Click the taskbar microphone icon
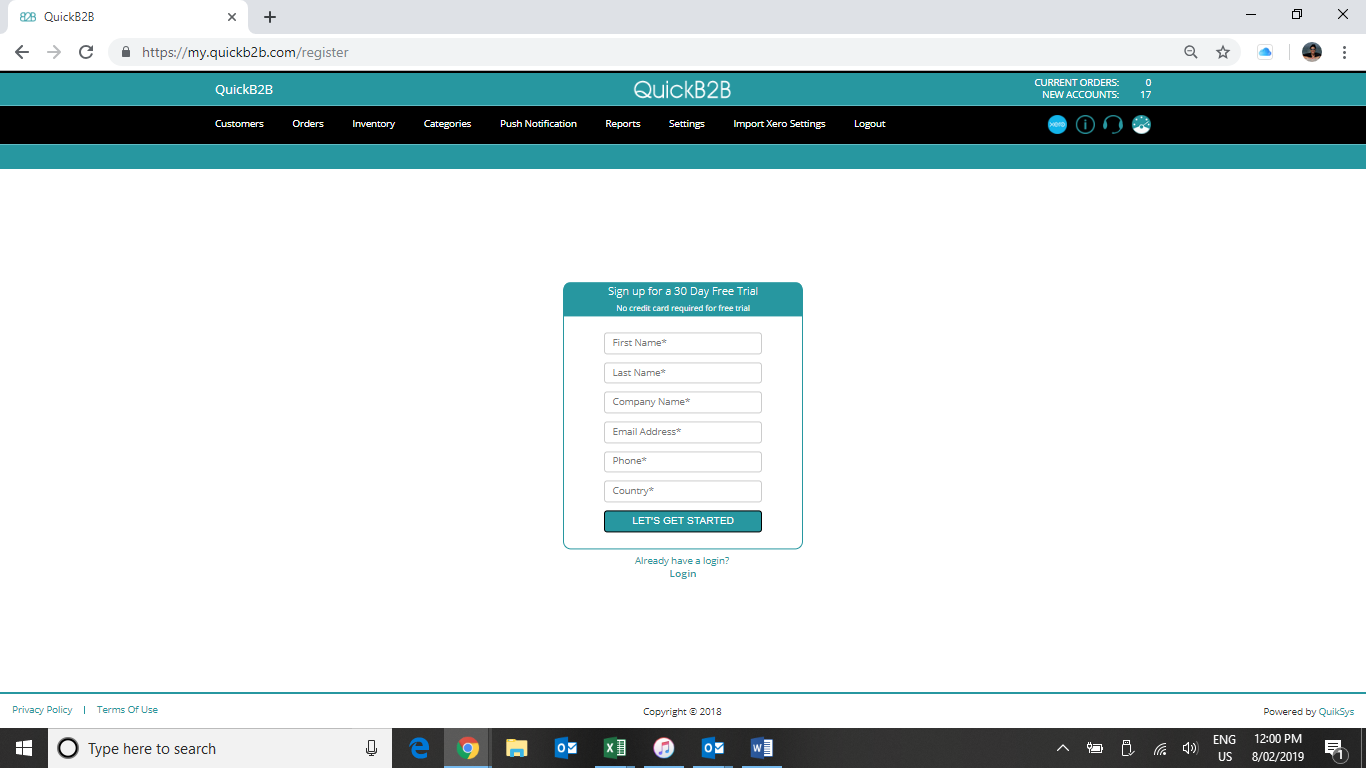The width and height of the screenshot is (1366, 768). [372, 748]
